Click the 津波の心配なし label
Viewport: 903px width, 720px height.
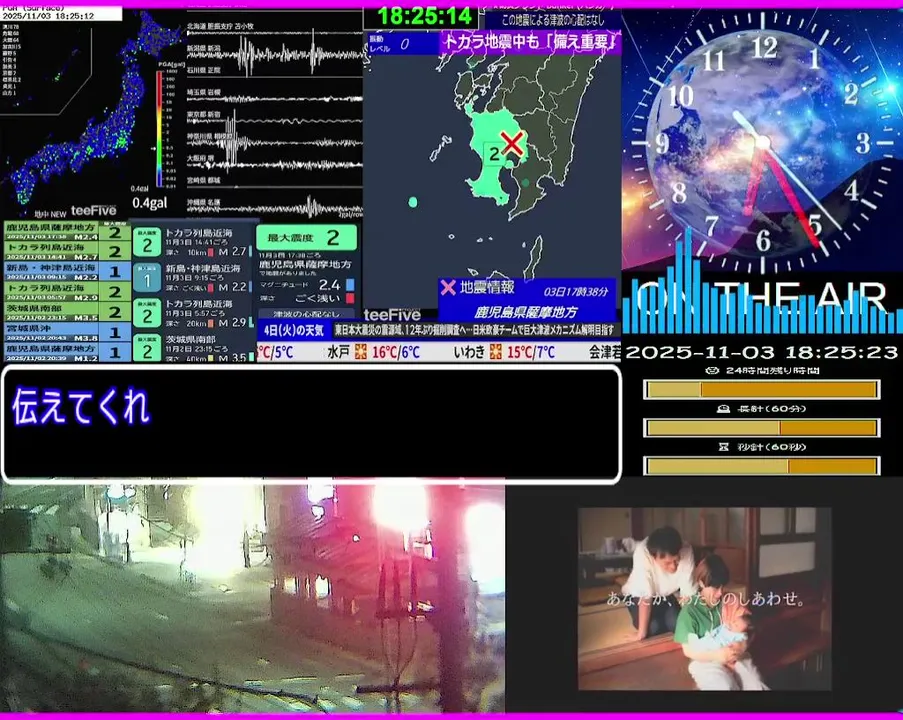(x=306, y=314)
